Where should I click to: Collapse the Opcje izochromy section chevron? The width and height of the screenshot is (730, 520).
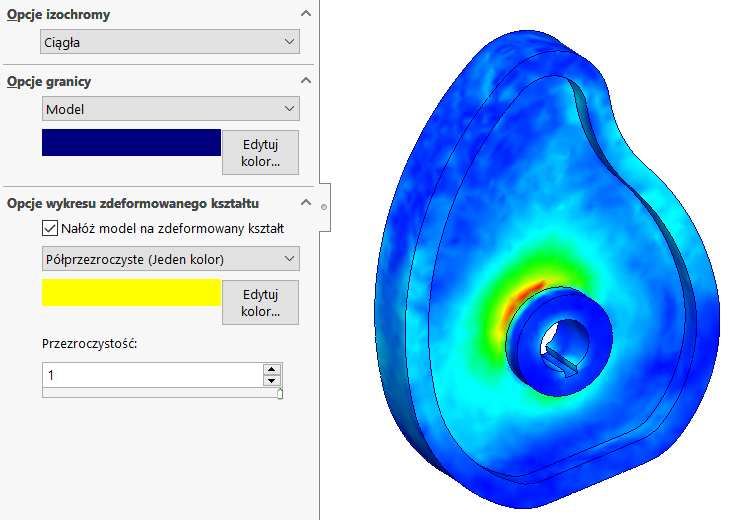click(305, 15)
